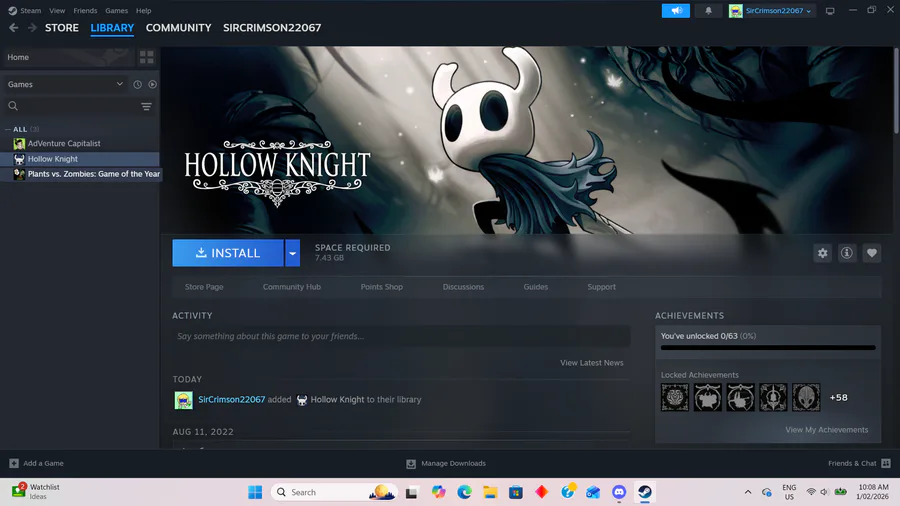Image resolution: width=900 pixels, height=506 pixels.
Task: Click the page vertical scrollbar
Action: pyautogui.click(x=896, y=92)
